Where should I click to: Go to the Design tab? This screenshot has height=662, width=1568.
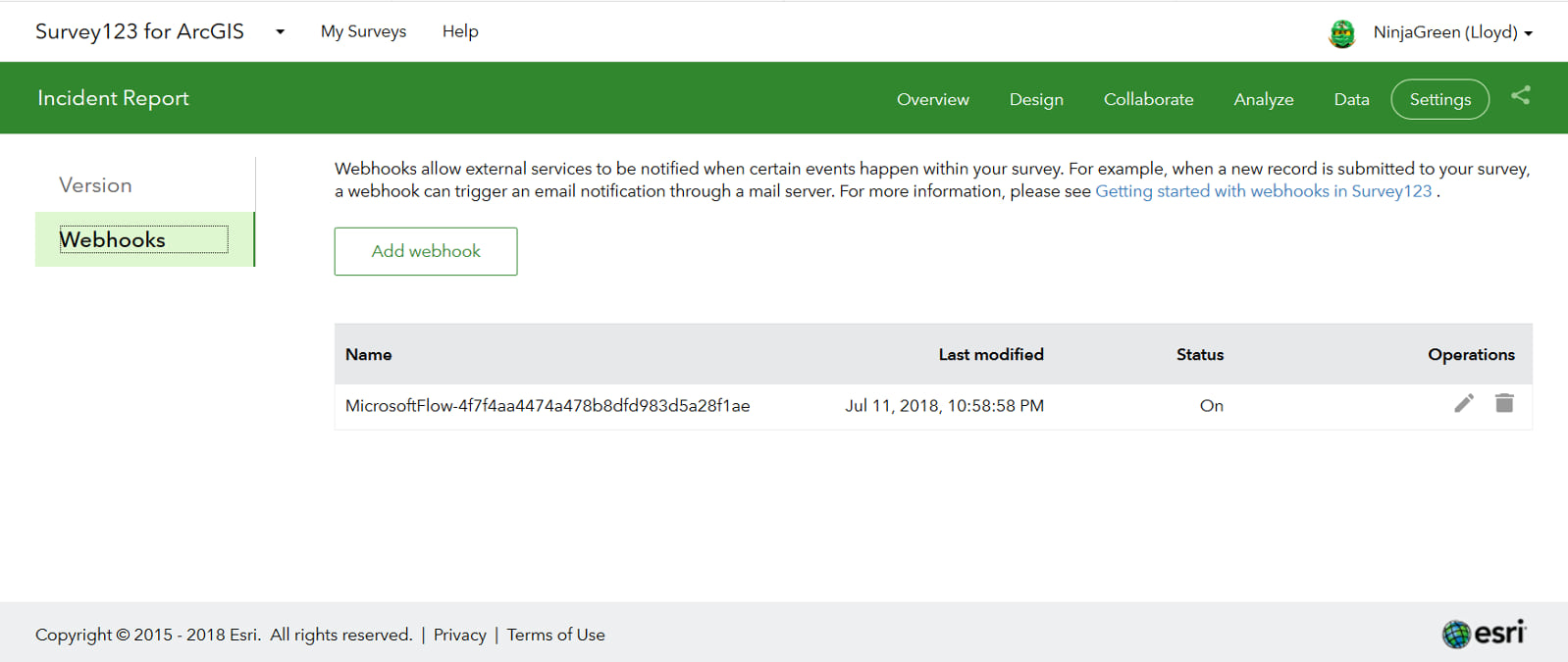pyautogui.click(x=1036, y=99)
